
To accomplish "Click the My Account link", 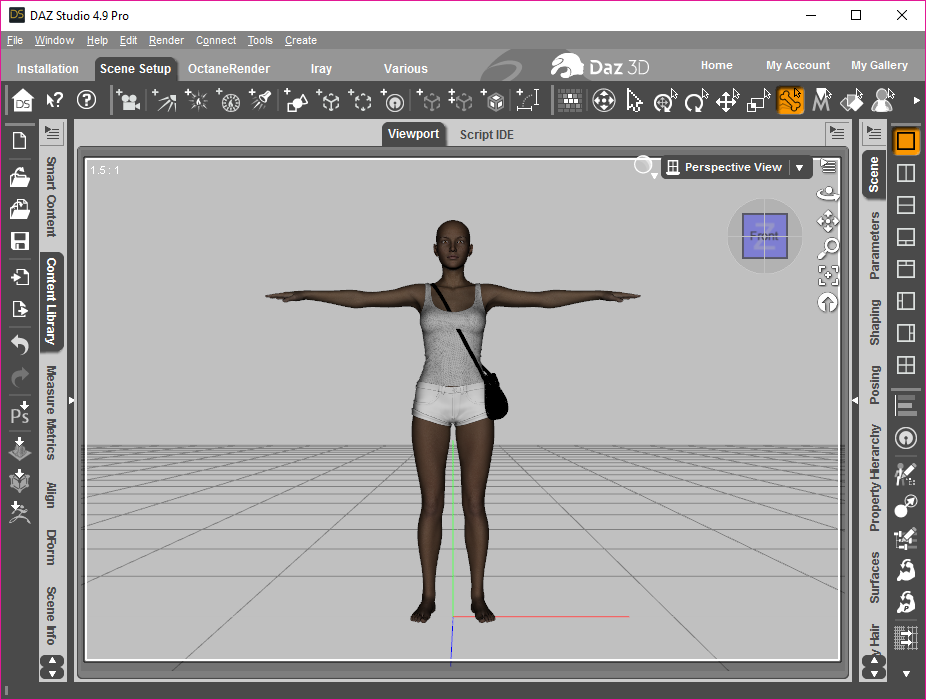I will pos(798,65).
